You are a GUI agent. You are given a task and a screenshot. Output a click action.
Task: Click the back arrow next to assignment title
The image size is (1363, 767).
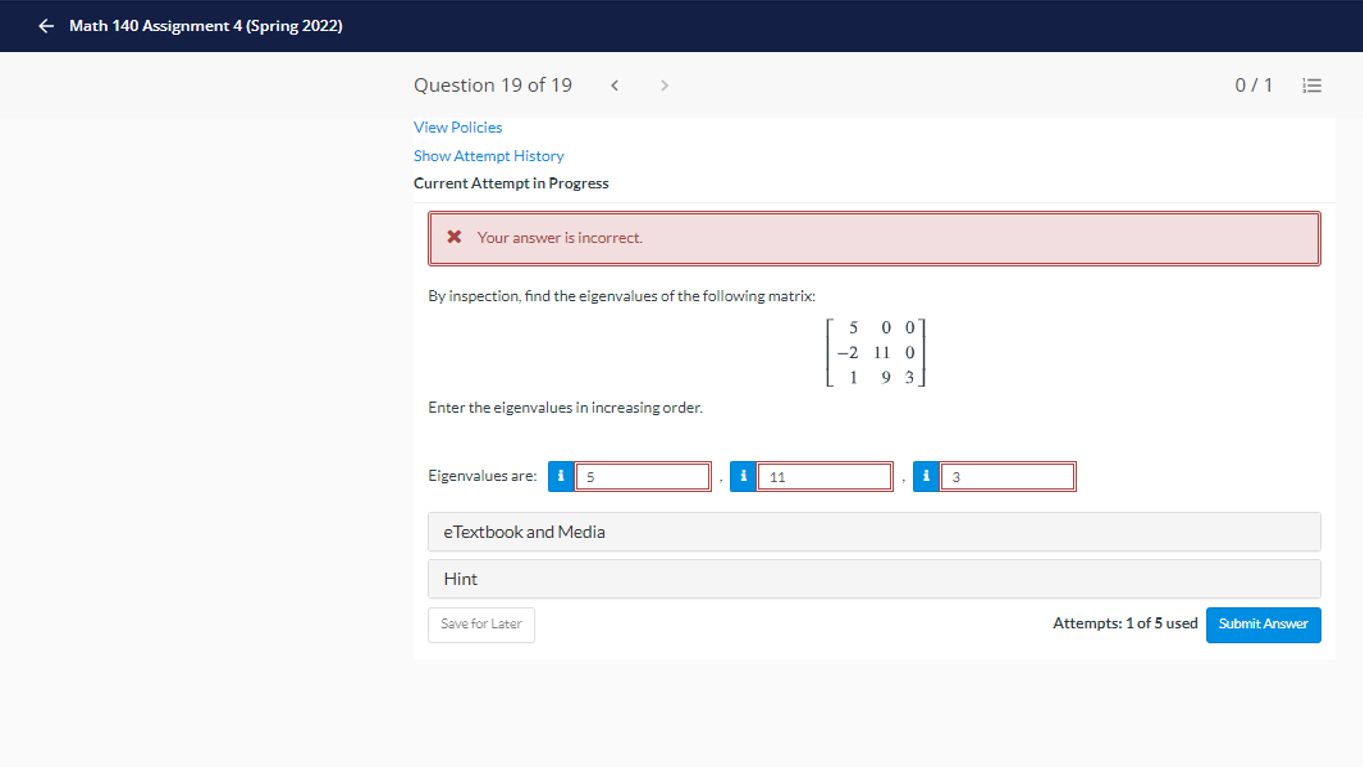click(x=46, y=26)
